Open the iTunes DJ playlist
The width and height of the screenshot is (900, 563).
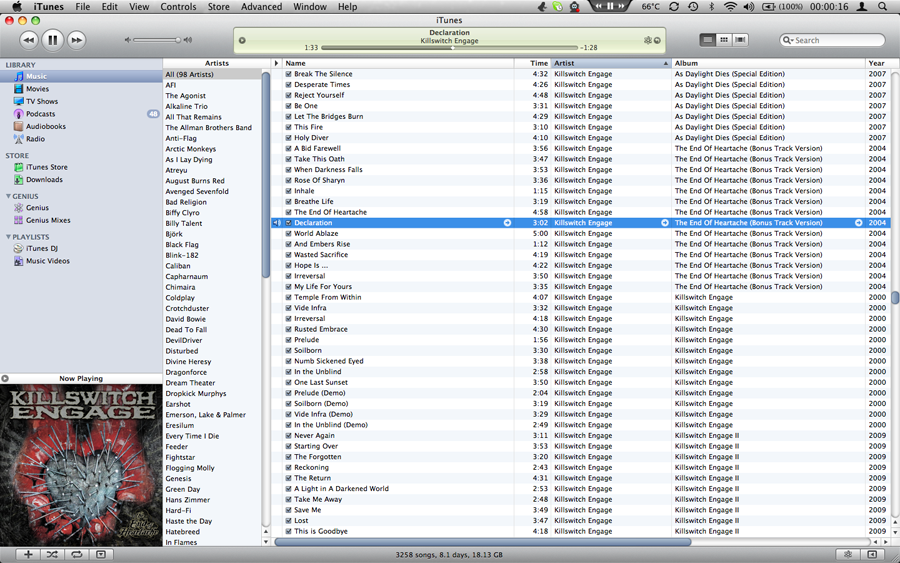click(x=42, y=249)
